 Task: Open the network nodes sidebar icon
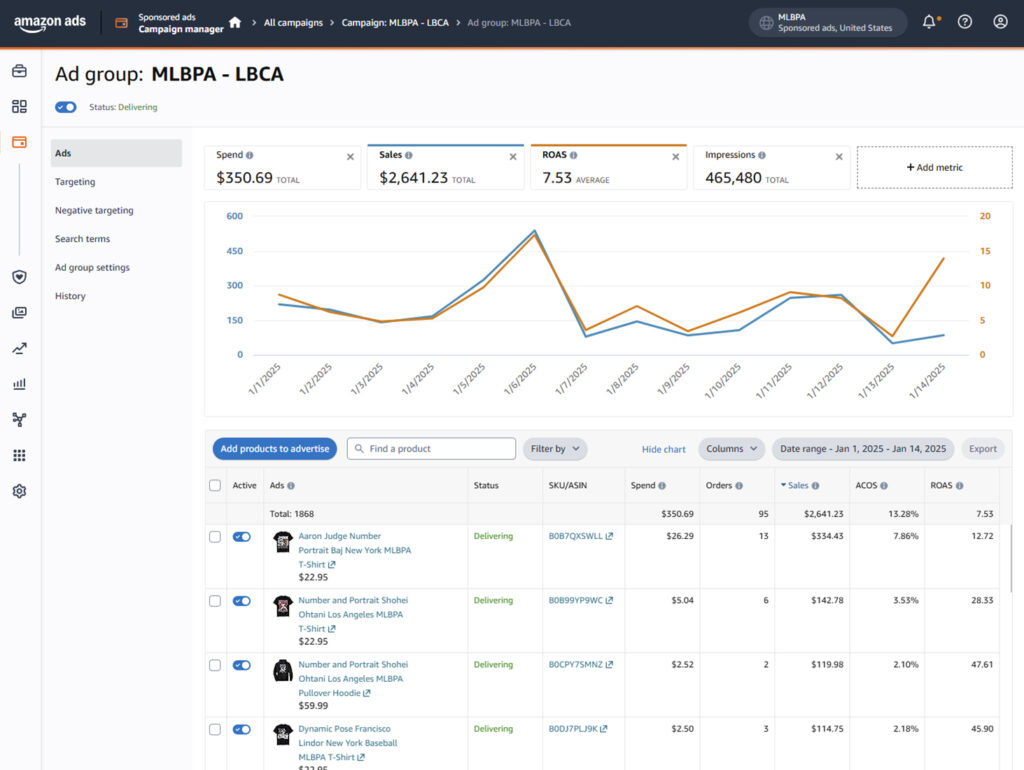20,419
